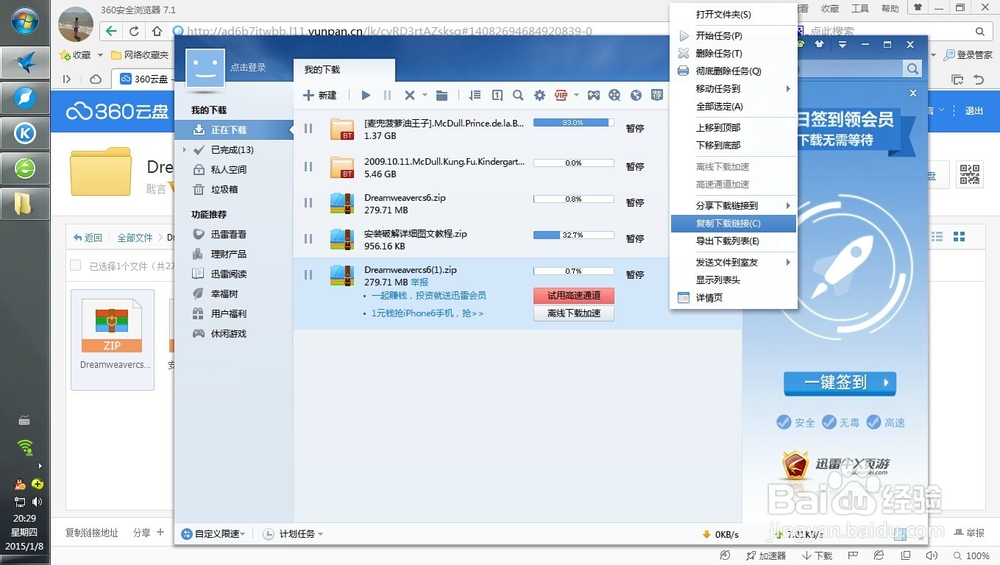This screenshot has height=565, width=1000.
Task: Click the gamepad toolbar icon
Action: point(594,96)
